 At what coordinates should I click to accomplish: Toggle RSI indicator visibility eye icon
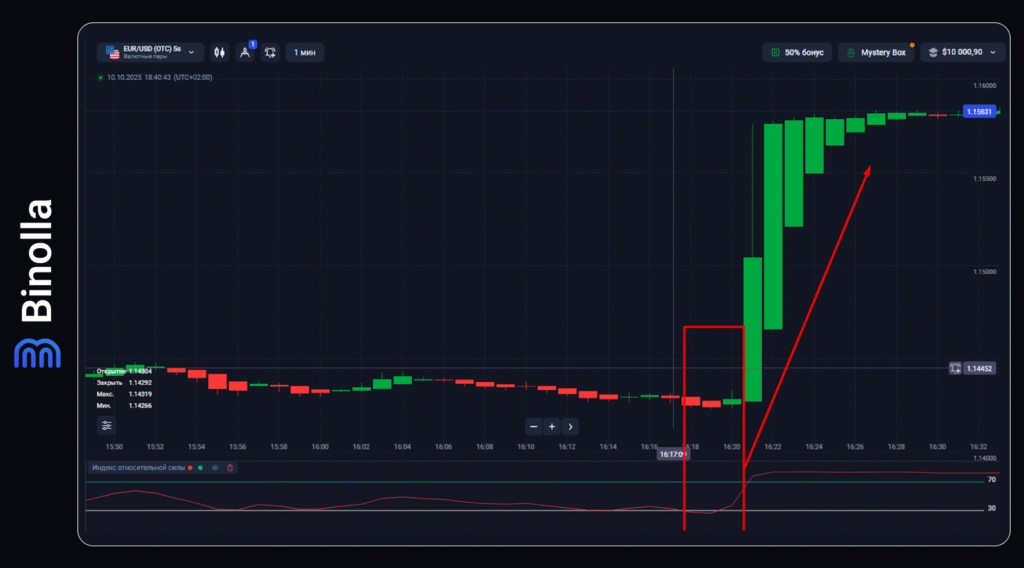click(x=214, y=467)
